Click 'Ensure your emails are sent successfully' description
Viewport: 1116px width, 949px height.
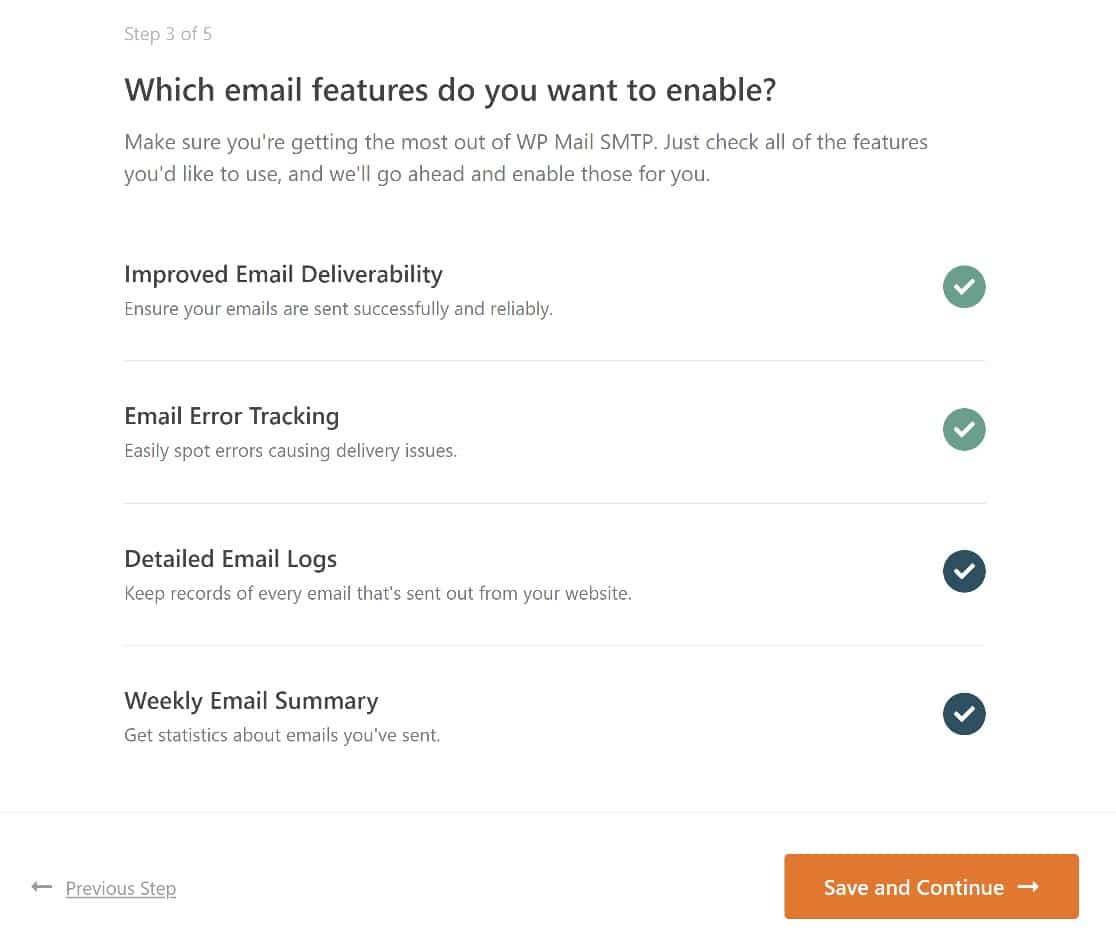click(338, 309)
